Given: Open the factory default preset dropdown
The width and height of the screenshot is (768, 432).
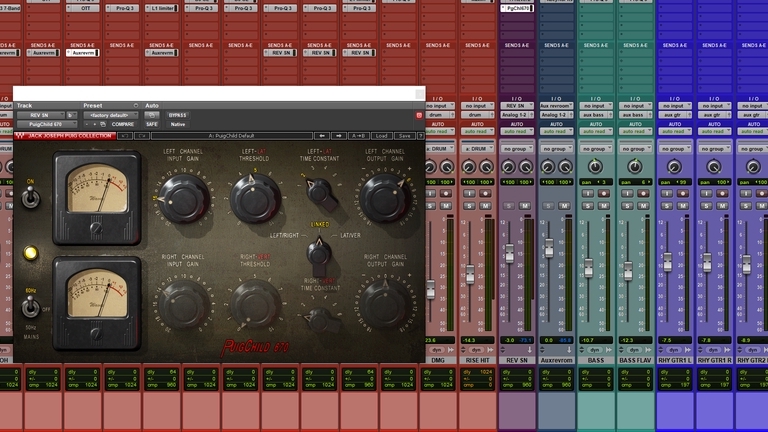Looking at the screenshot, I should [x=111, y=115].
